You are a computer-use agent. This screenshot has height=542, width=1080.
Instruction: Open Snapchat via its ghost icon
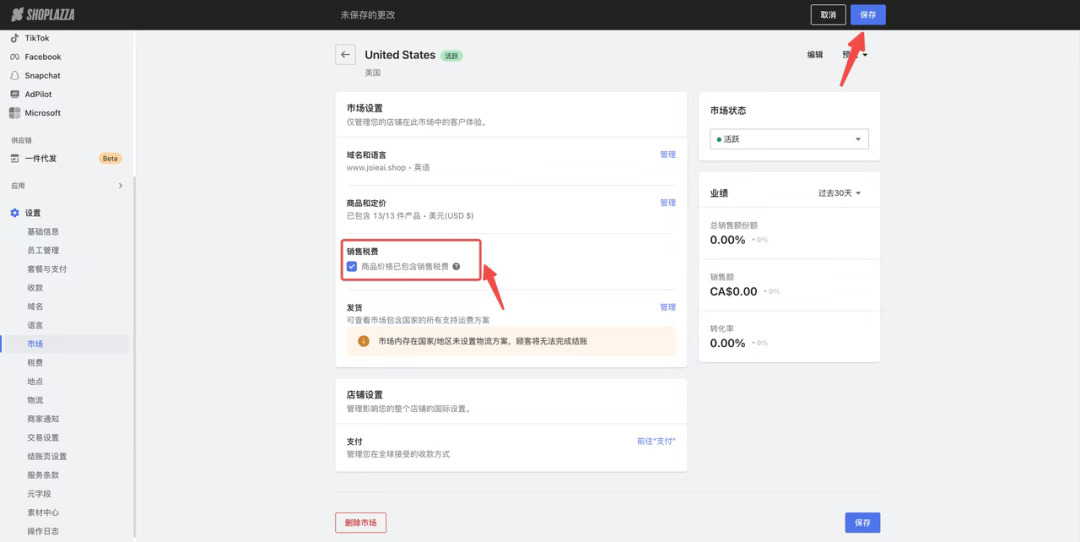point(15,76)
